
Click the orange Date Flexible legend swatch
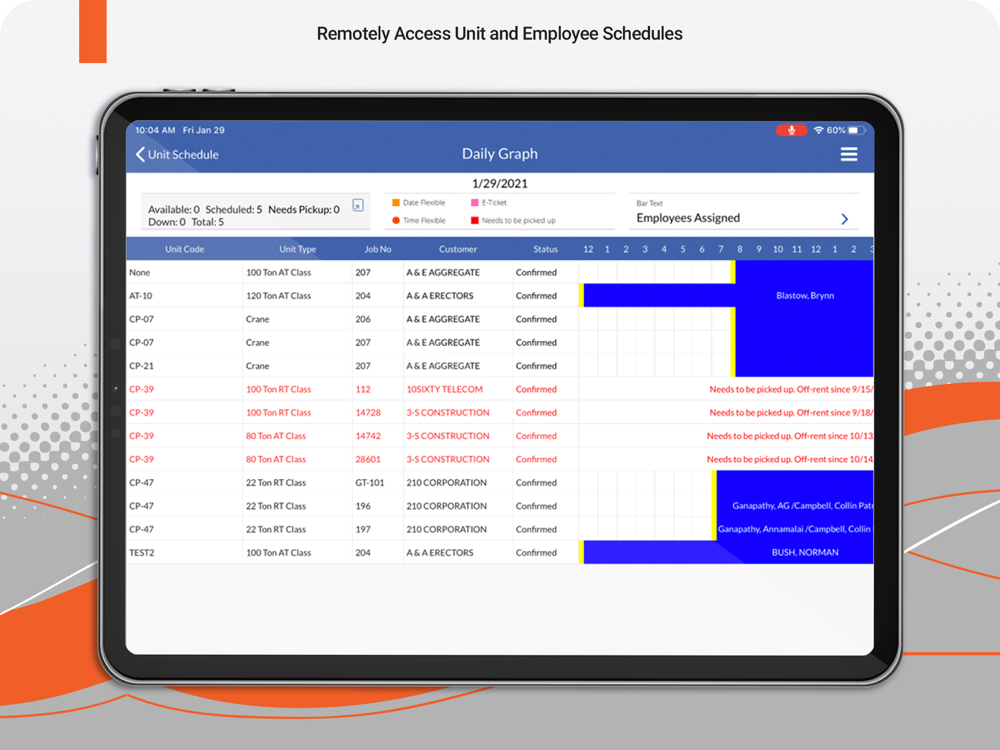pyautogui.click(x=396, y=203)
